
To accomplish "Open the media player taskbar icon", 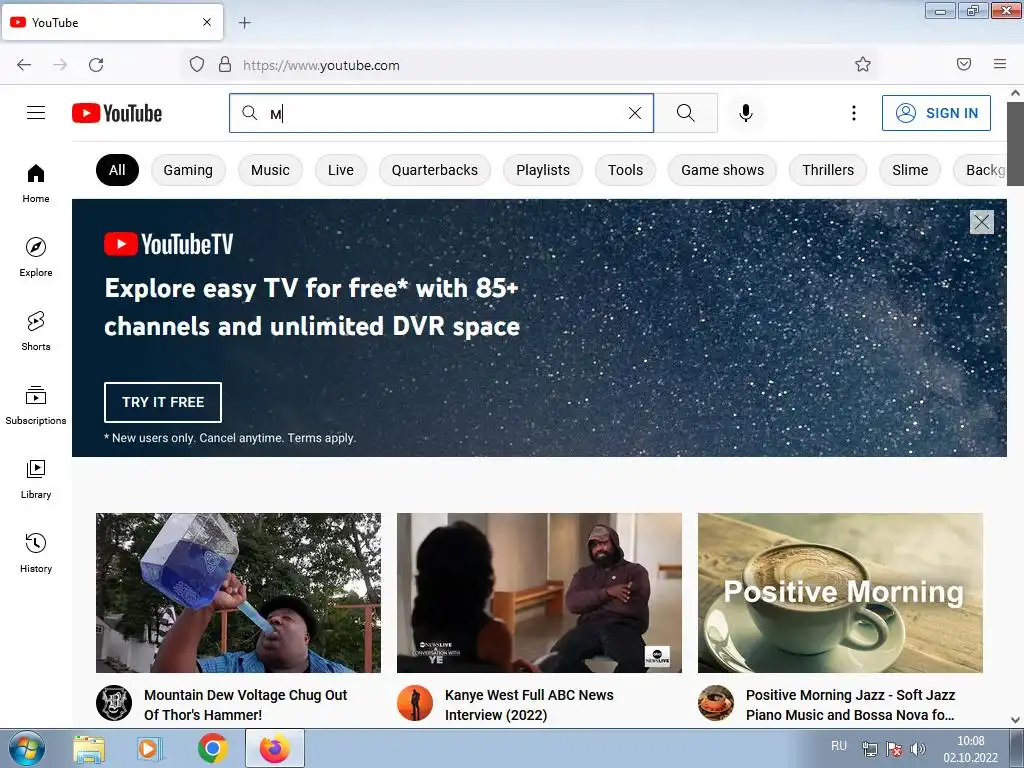I will point(150,749).
